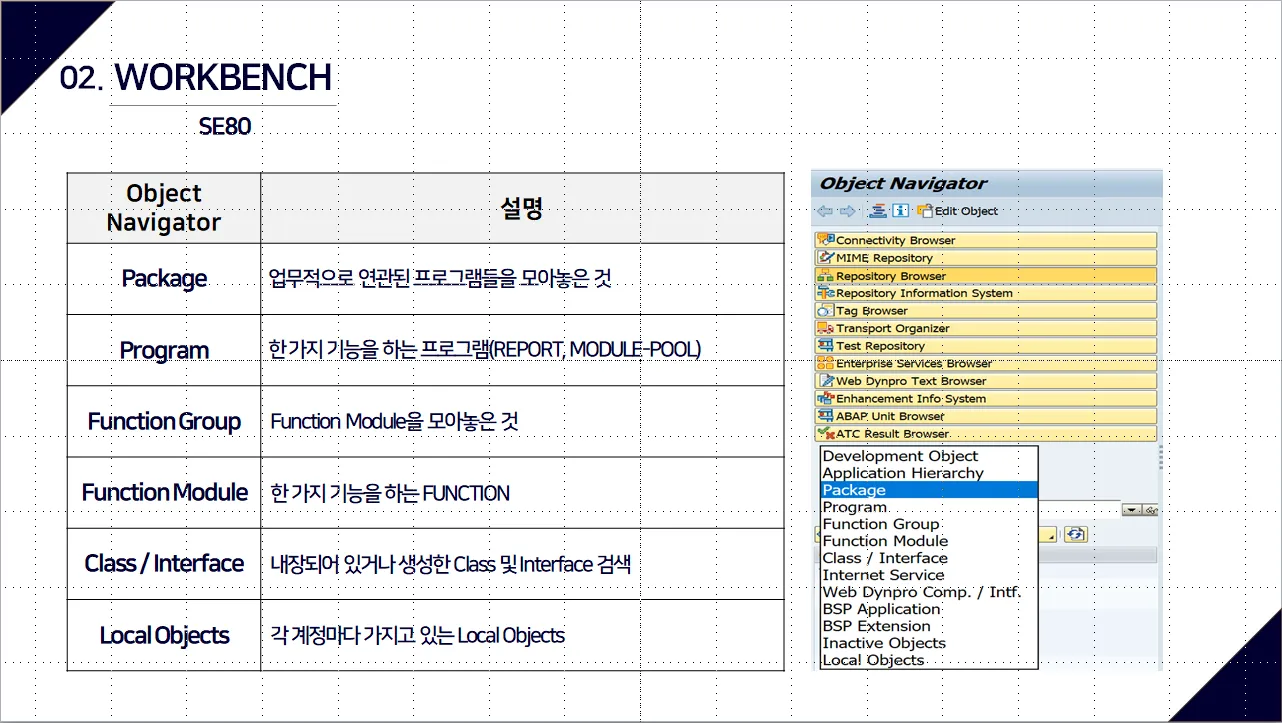This screenshot has width=1282, height=723.
Task: Click the ATC Result Browser icon
Action: 825,433
